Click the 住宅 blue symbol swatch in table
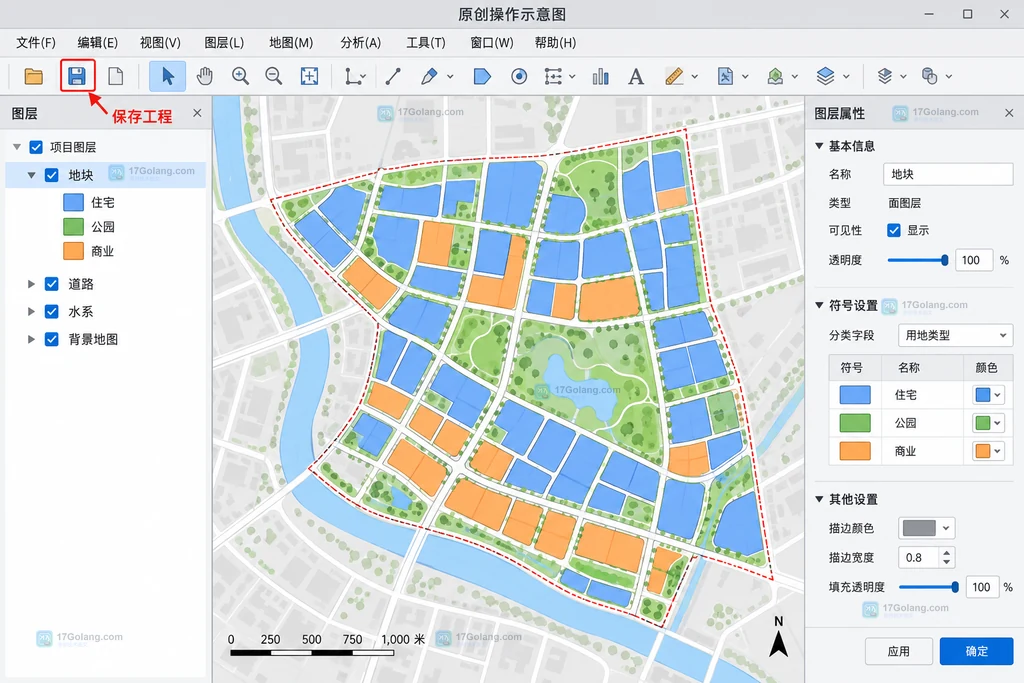 point(855,394)
